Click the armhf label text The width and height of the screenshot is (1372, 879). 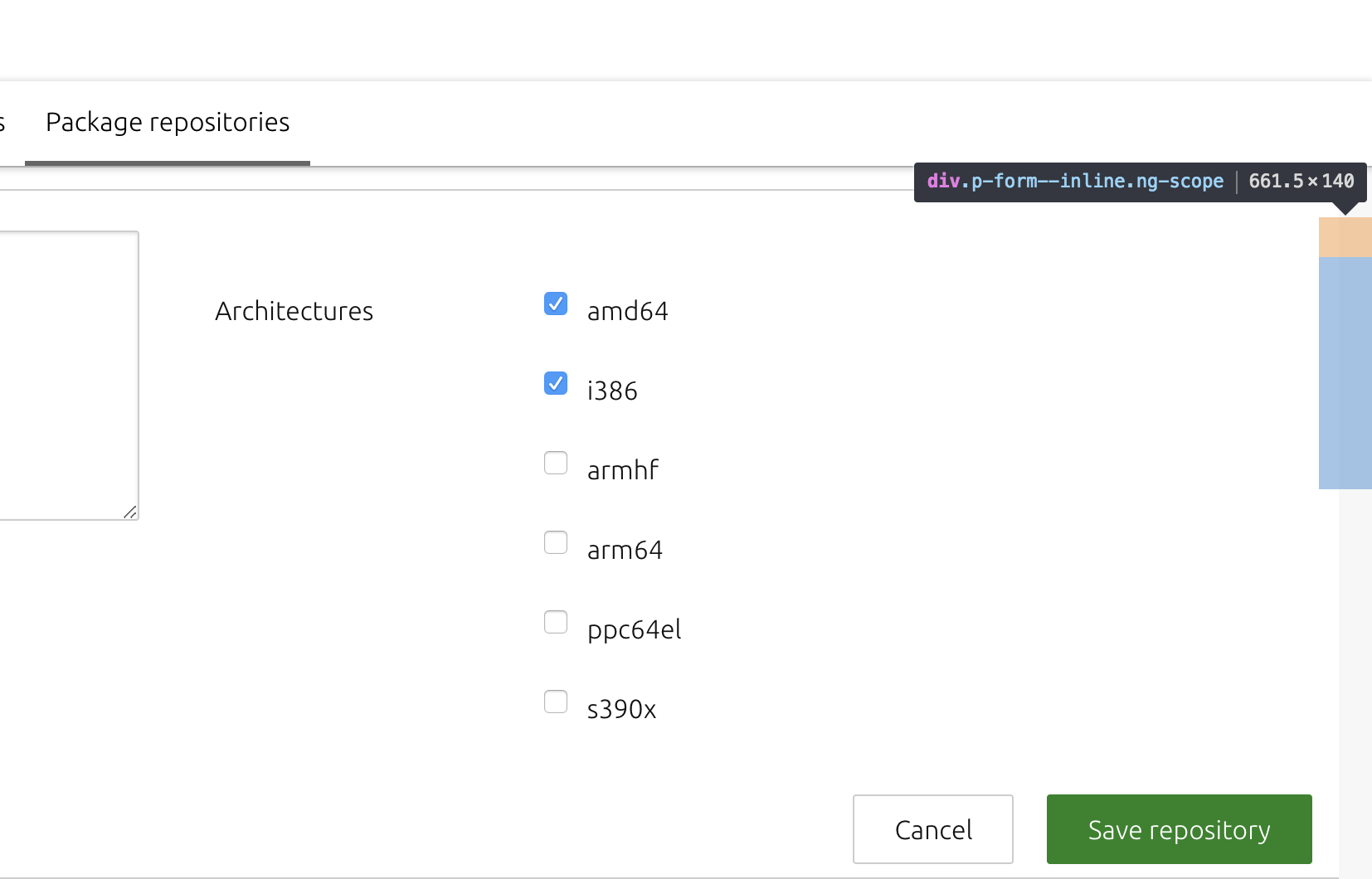[x=623, y=470]
